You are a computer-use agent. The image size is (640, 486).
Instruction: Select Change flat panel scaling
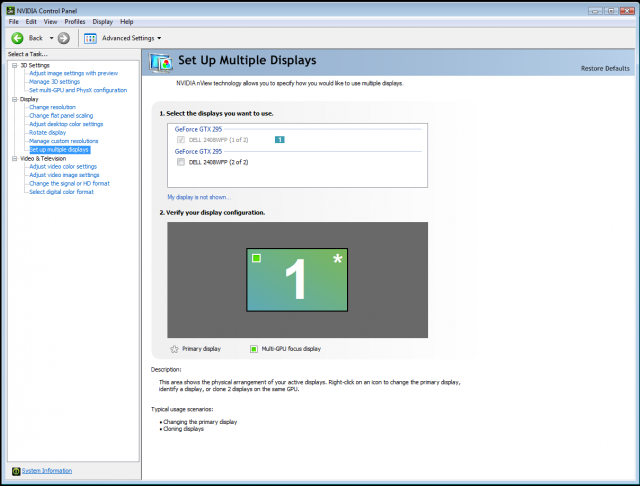point(61,116)
